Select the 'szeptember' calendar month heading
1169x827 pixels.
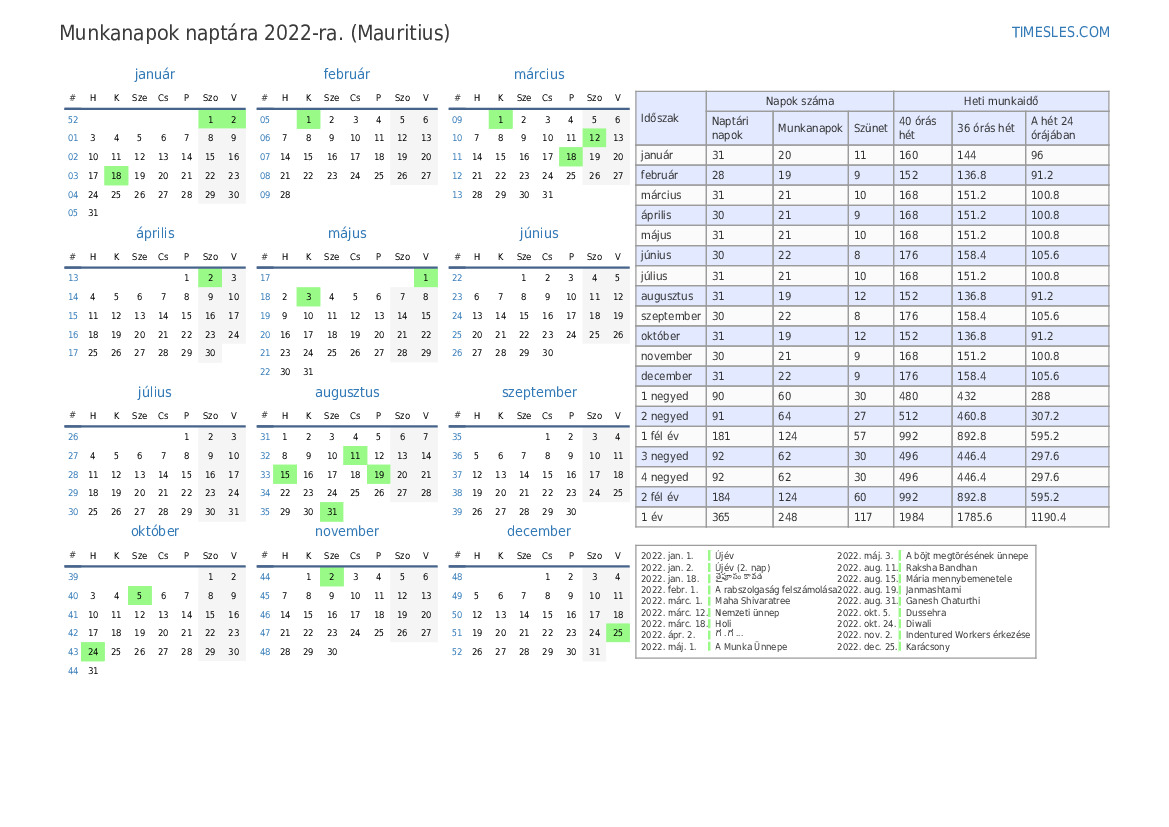[x=539, y=392]
